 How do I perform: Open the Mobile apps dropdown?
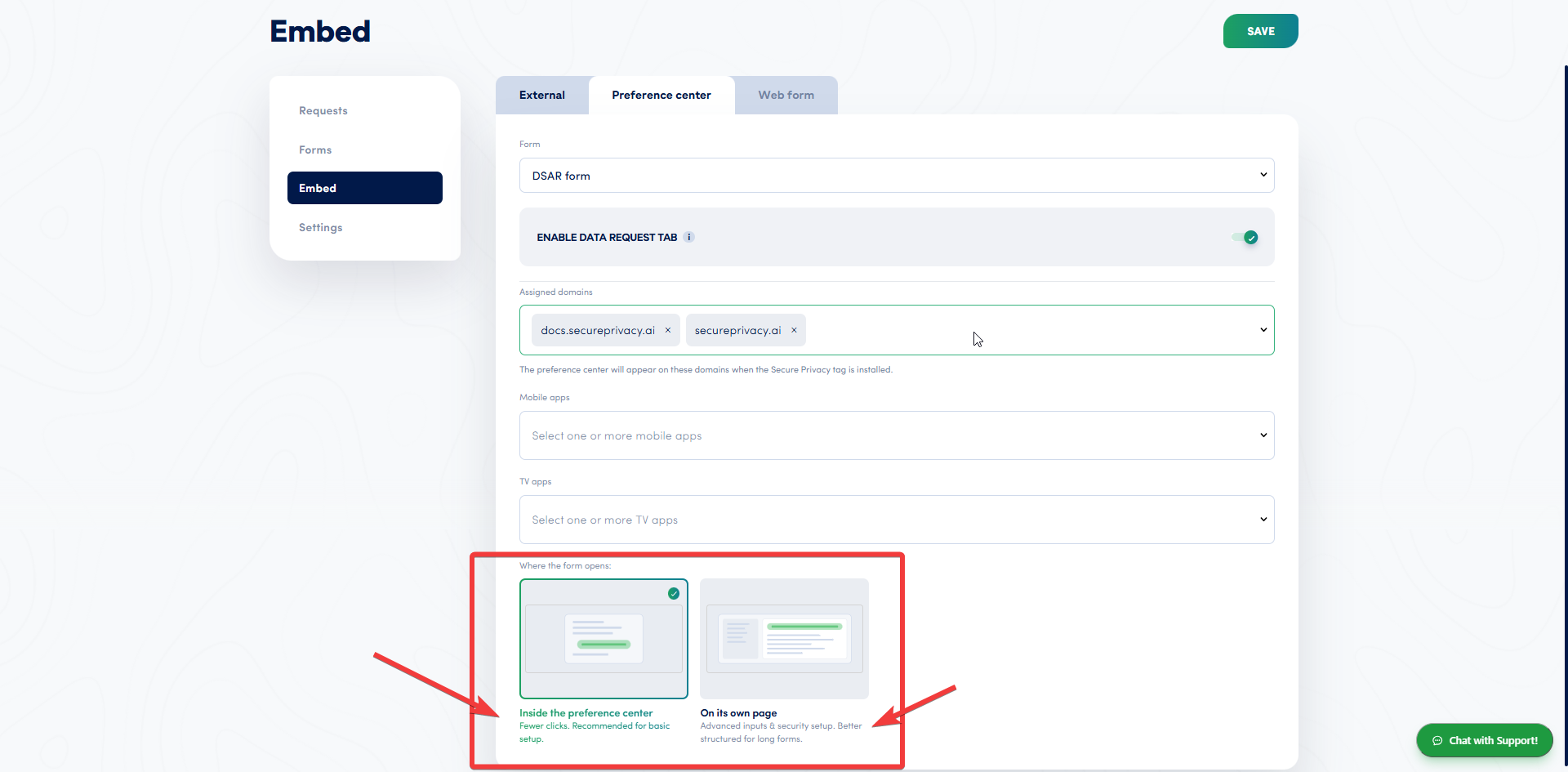(897, 435)
